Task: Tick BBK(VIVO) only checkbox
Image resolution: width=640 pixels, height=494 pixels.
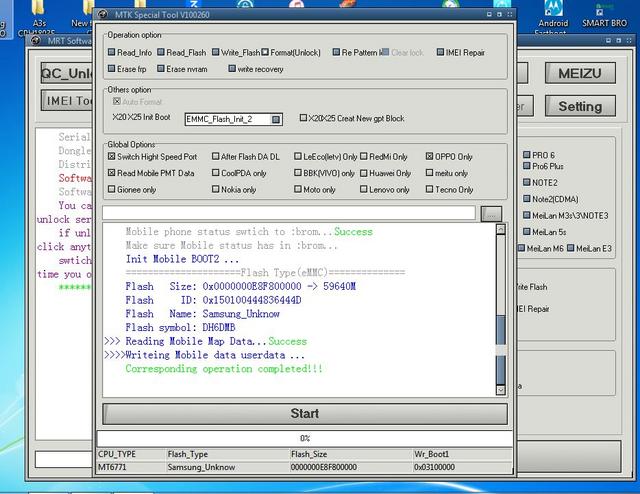Action: coord(298,173)
